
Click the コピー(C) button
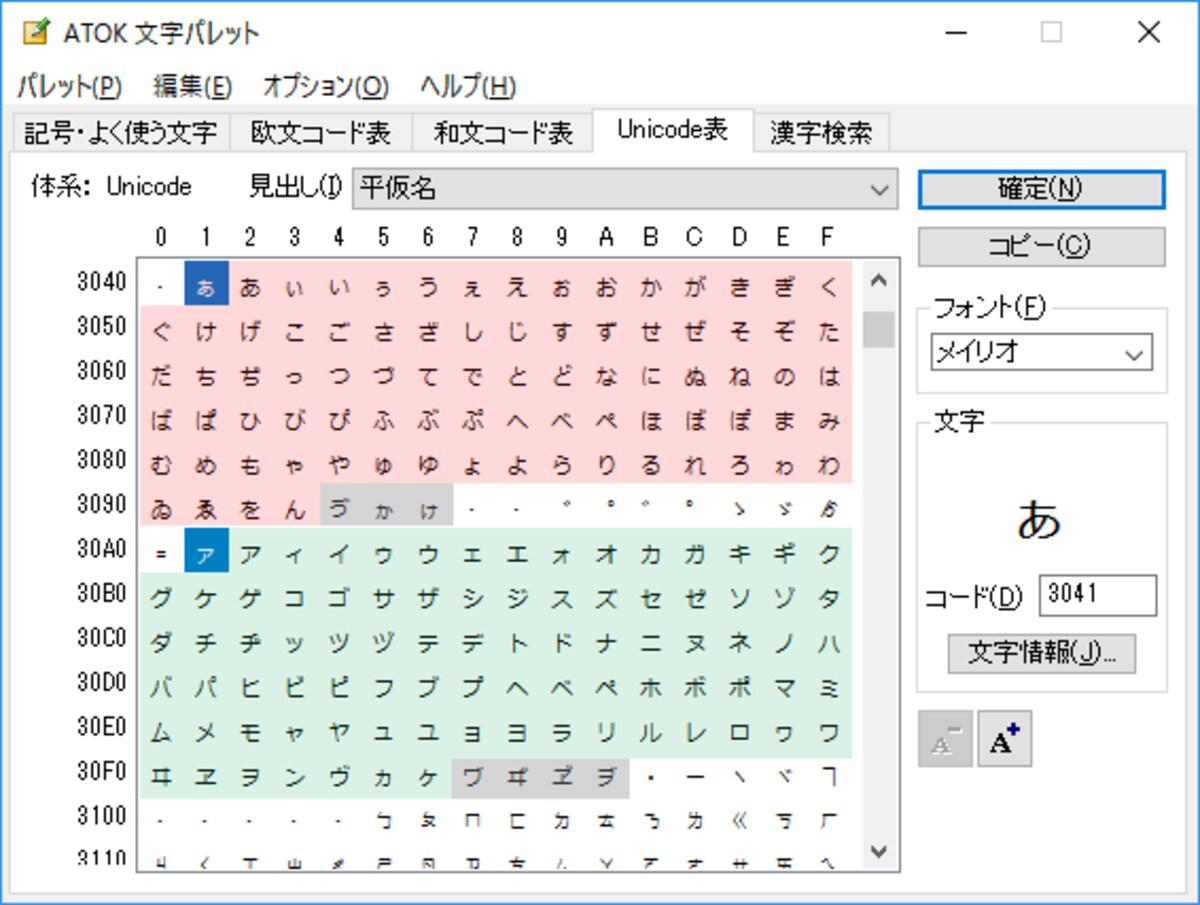1041,247
